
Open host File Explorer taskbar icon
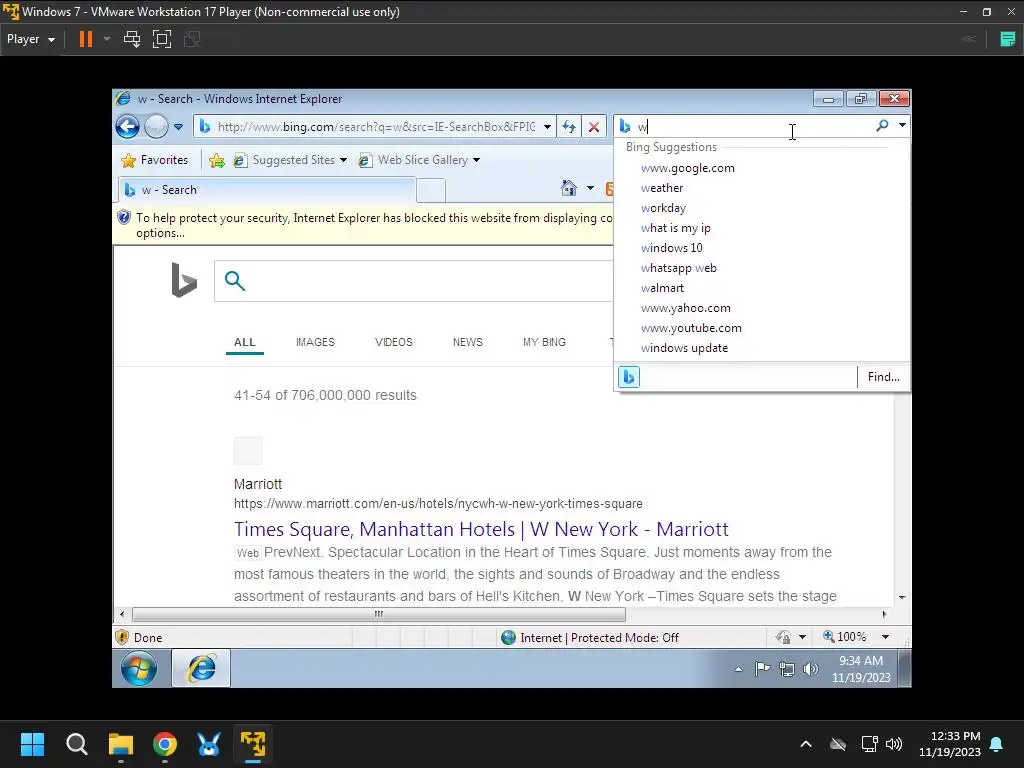click(121, 744)
